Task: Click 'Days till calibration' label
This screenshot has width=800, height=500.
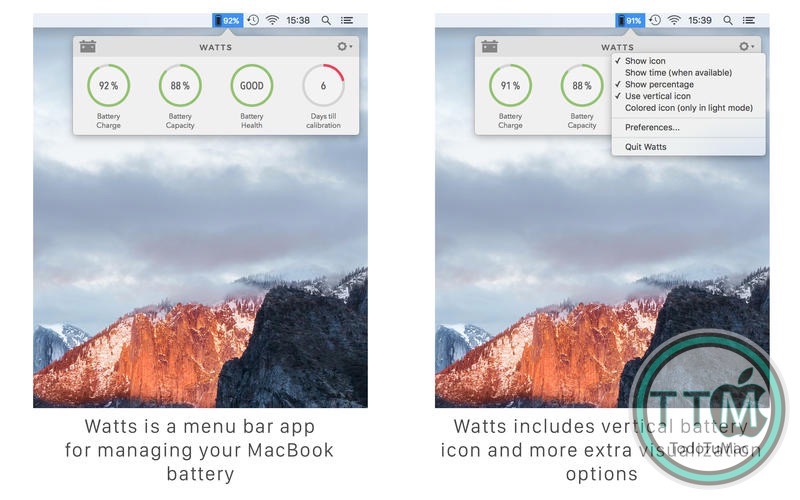Action: pos(323,120)
